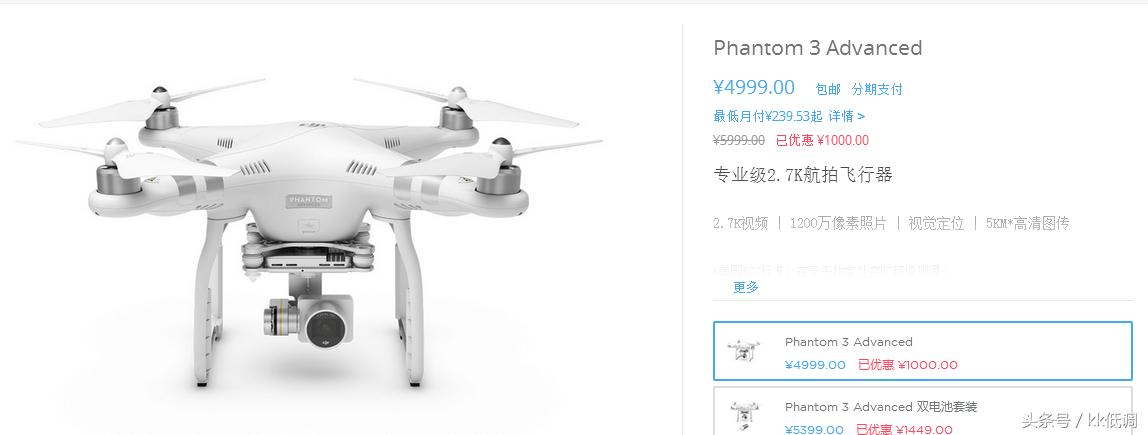Click the Phantom 3 Advanced drone product image
The width and height of the screenshot is (1148, 435).
pyautogui.click(x=308, y=231)
